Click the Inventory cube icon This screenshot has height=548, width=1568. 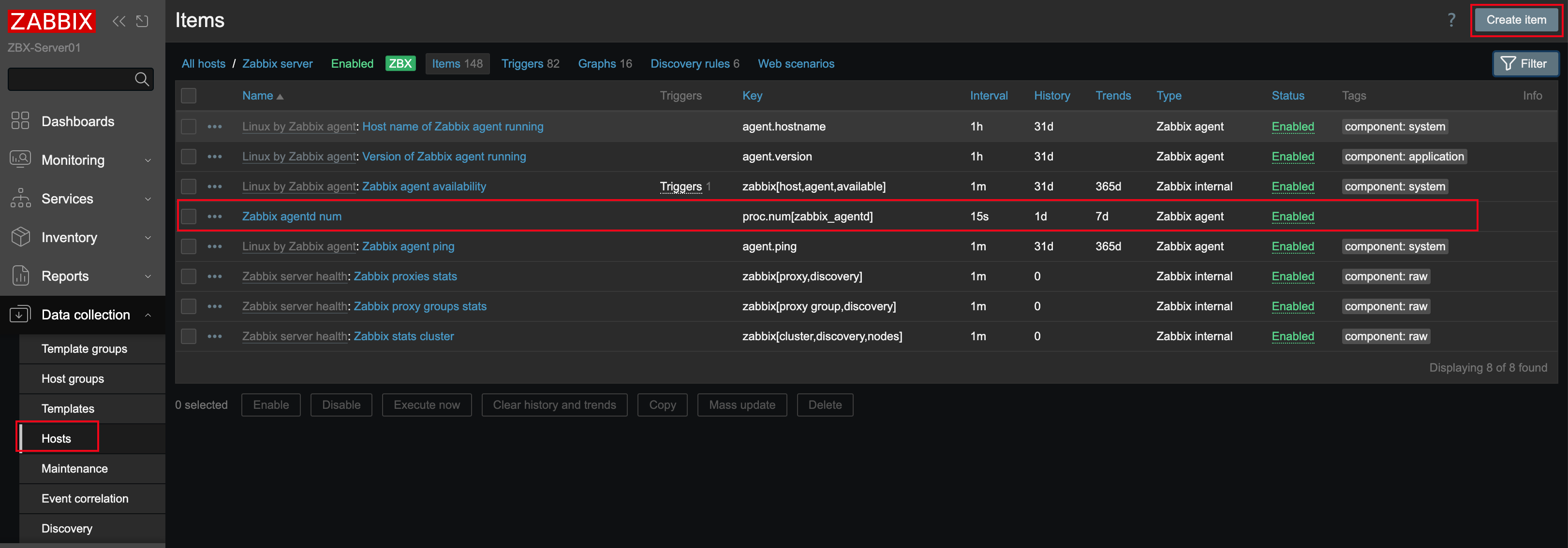pyautogui.click(x=20, y=237)
